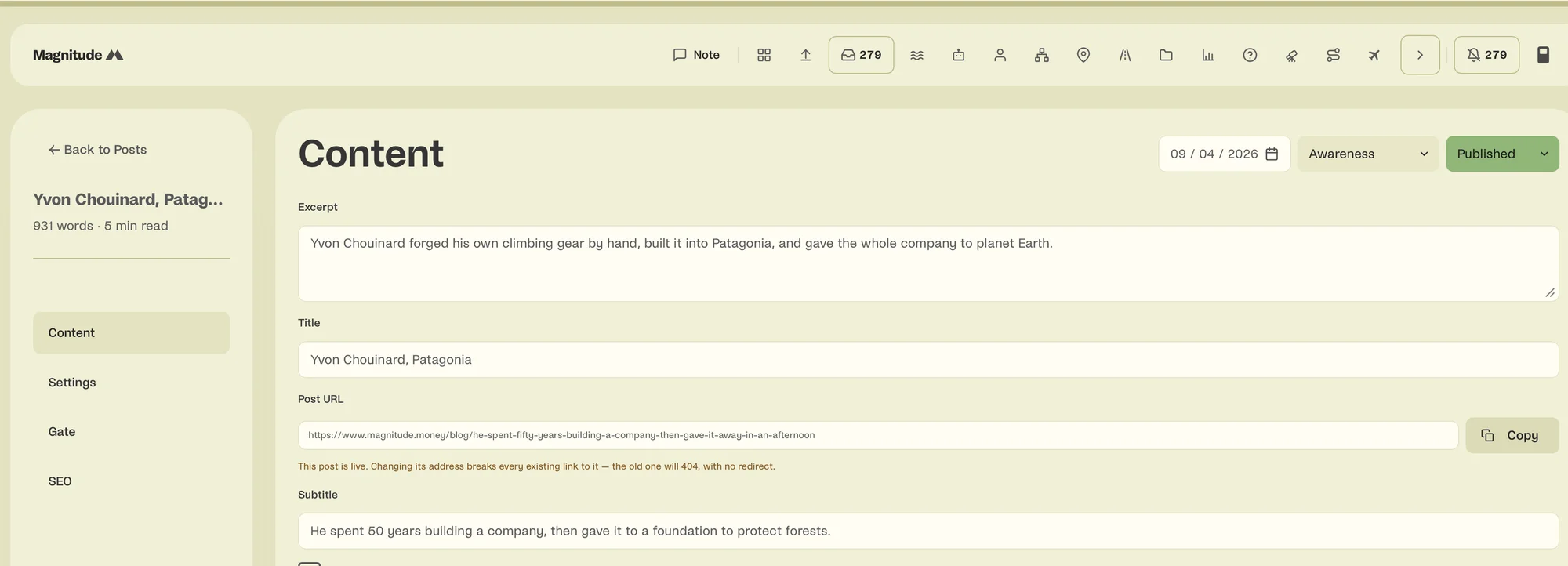1568x566 pixels.
Task: Click the "This post is live" warning text
Action: (536, 466)
